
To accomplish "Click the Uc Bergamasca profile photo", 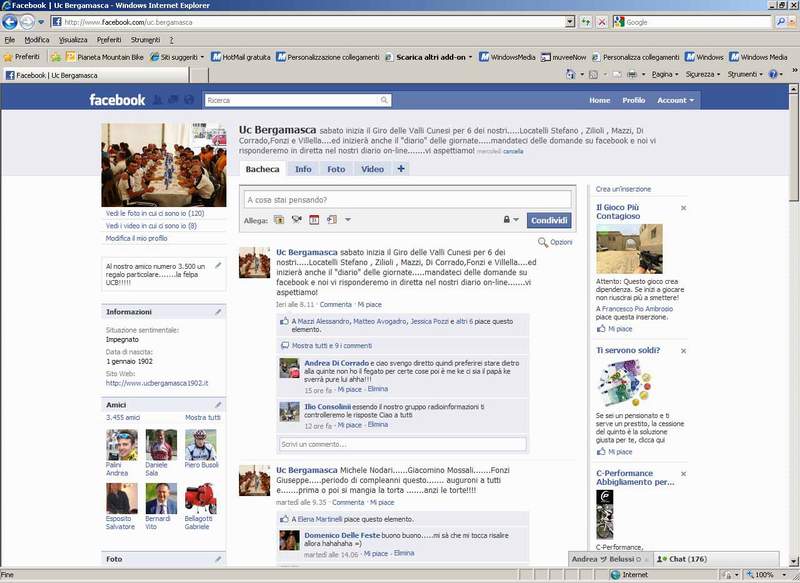I will 164,165.
